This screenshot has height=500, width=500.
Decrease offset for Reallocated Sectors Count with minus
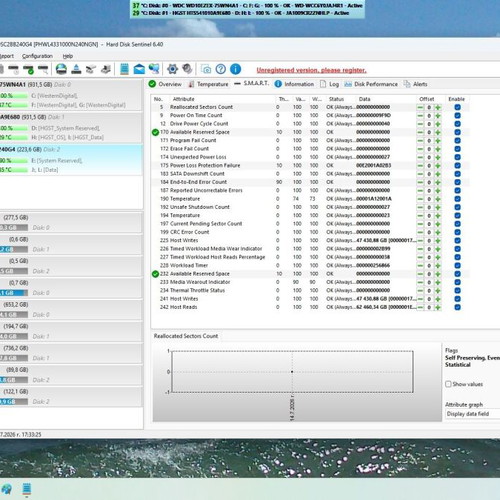pyautogui.click(x=420, y=107)
